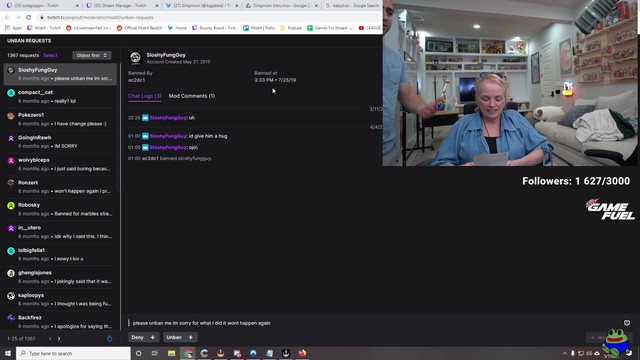640x360 pixels.
Task: Click the Chrome taskbar icon
Action: 188,353
